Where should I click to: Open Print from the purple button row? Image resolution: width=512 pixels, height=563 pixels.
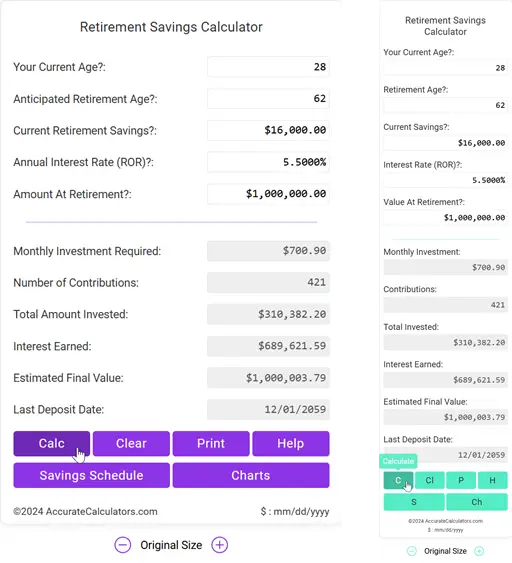[211, 443]
